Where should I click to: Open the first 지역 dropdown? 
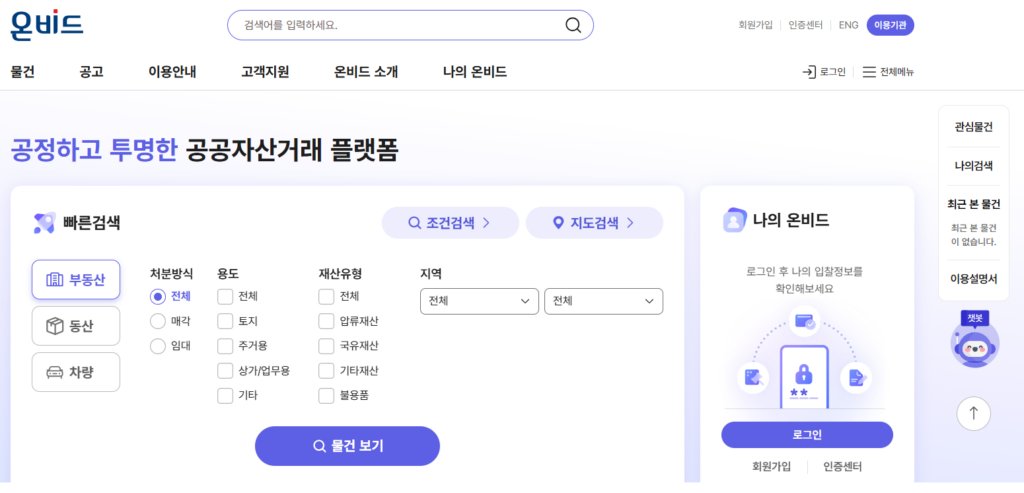pyautogui.click(x=479, y=301)
